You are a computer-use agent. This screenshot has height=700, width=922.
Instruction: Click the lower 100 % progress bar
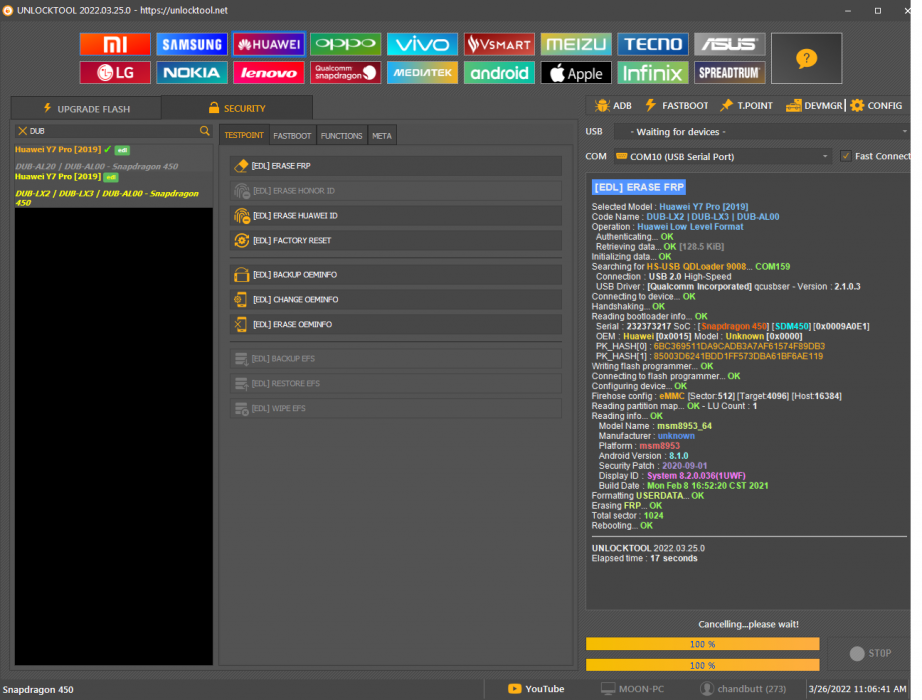(703, 665)
